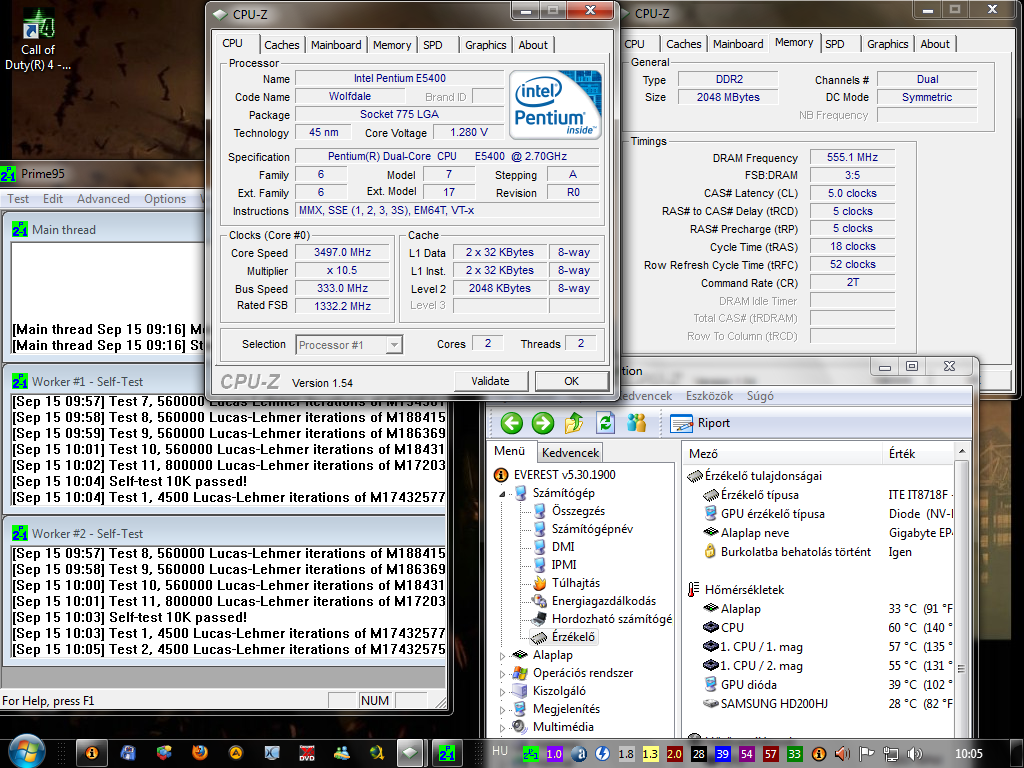Switch to Caches tab in front CPU-Z
The height and width of the screenshot is (768, 1024).
pos(281,45)
